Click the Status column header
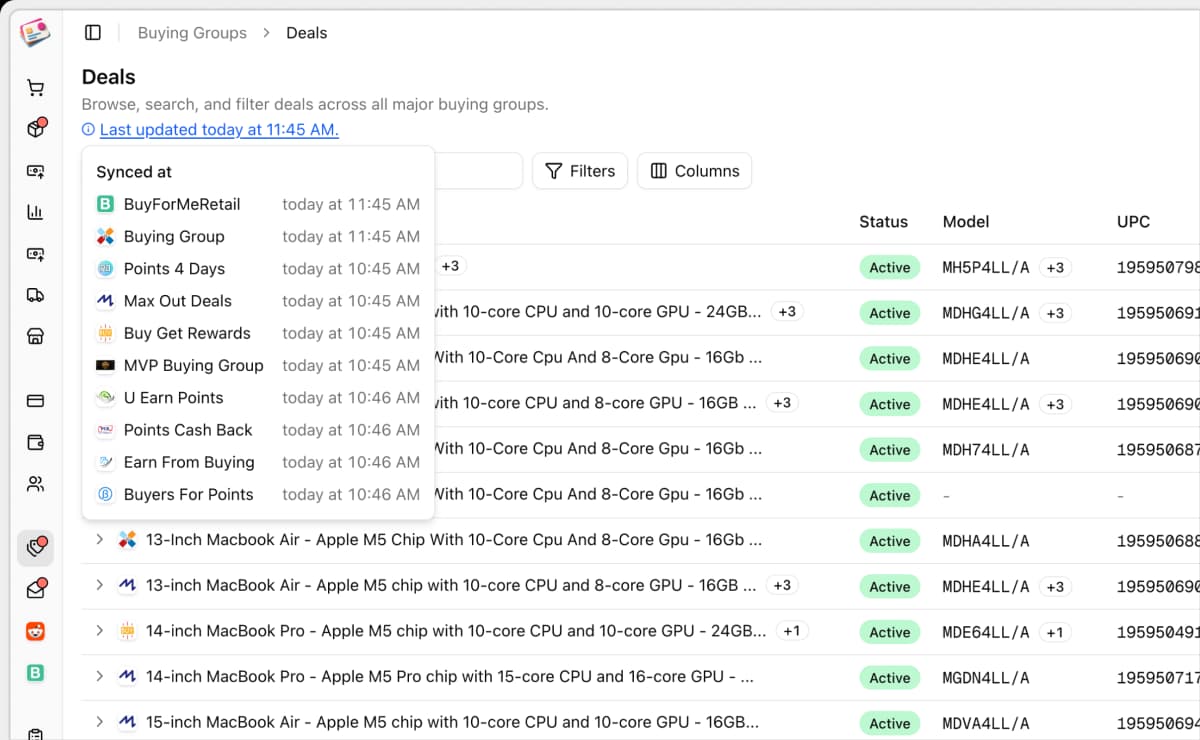Screen dimensions: 1200x740 [x=883, y=222]
